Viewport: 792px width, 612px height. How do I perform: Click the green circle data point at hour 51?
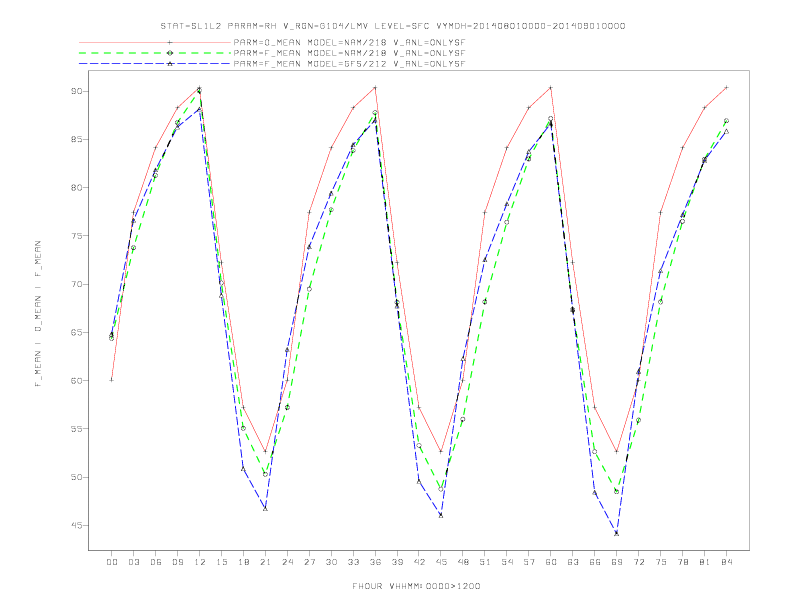pyautogui.click(x=485, y=302)
